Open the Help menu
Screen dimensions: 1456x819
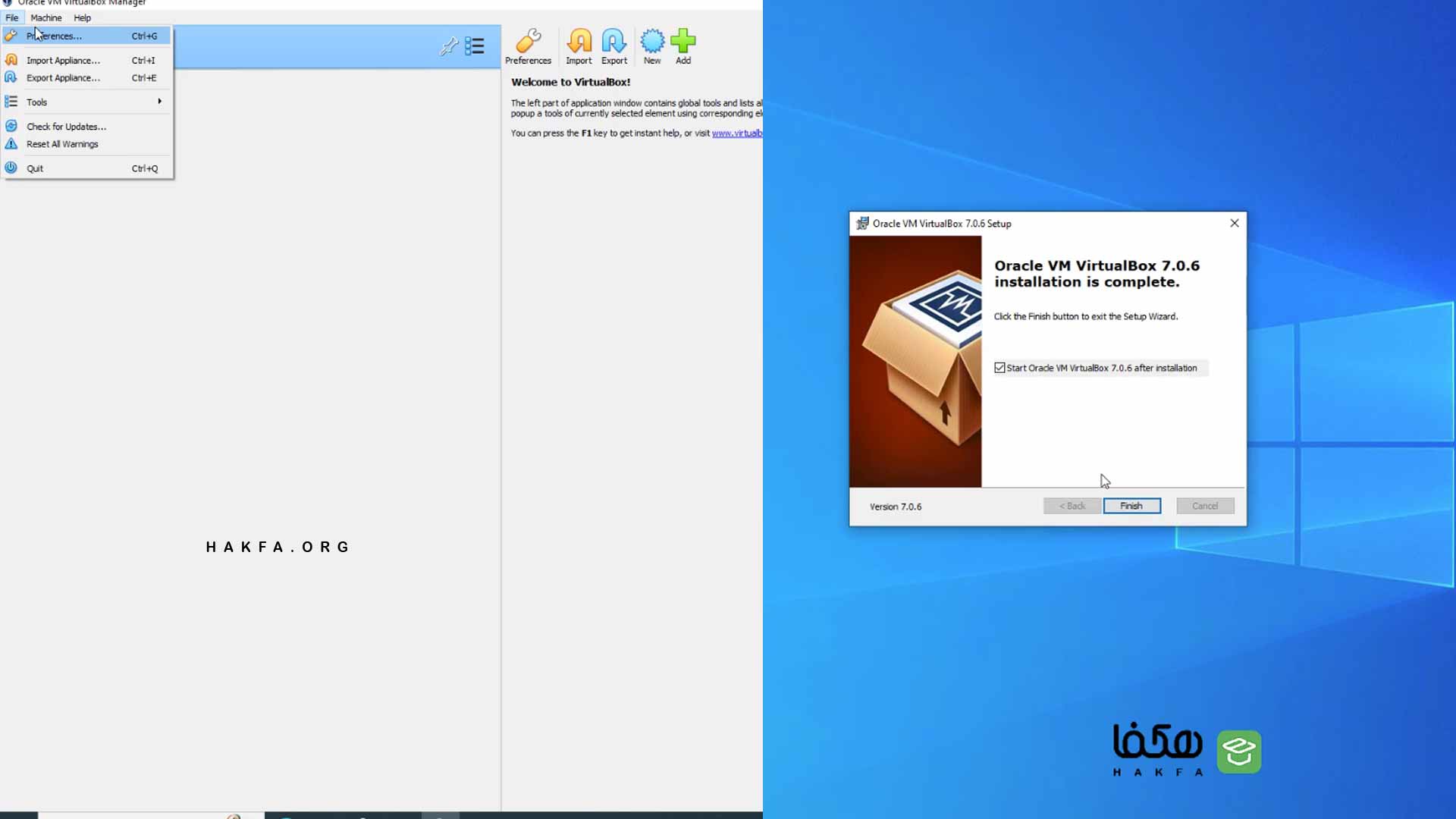(82, 17)
